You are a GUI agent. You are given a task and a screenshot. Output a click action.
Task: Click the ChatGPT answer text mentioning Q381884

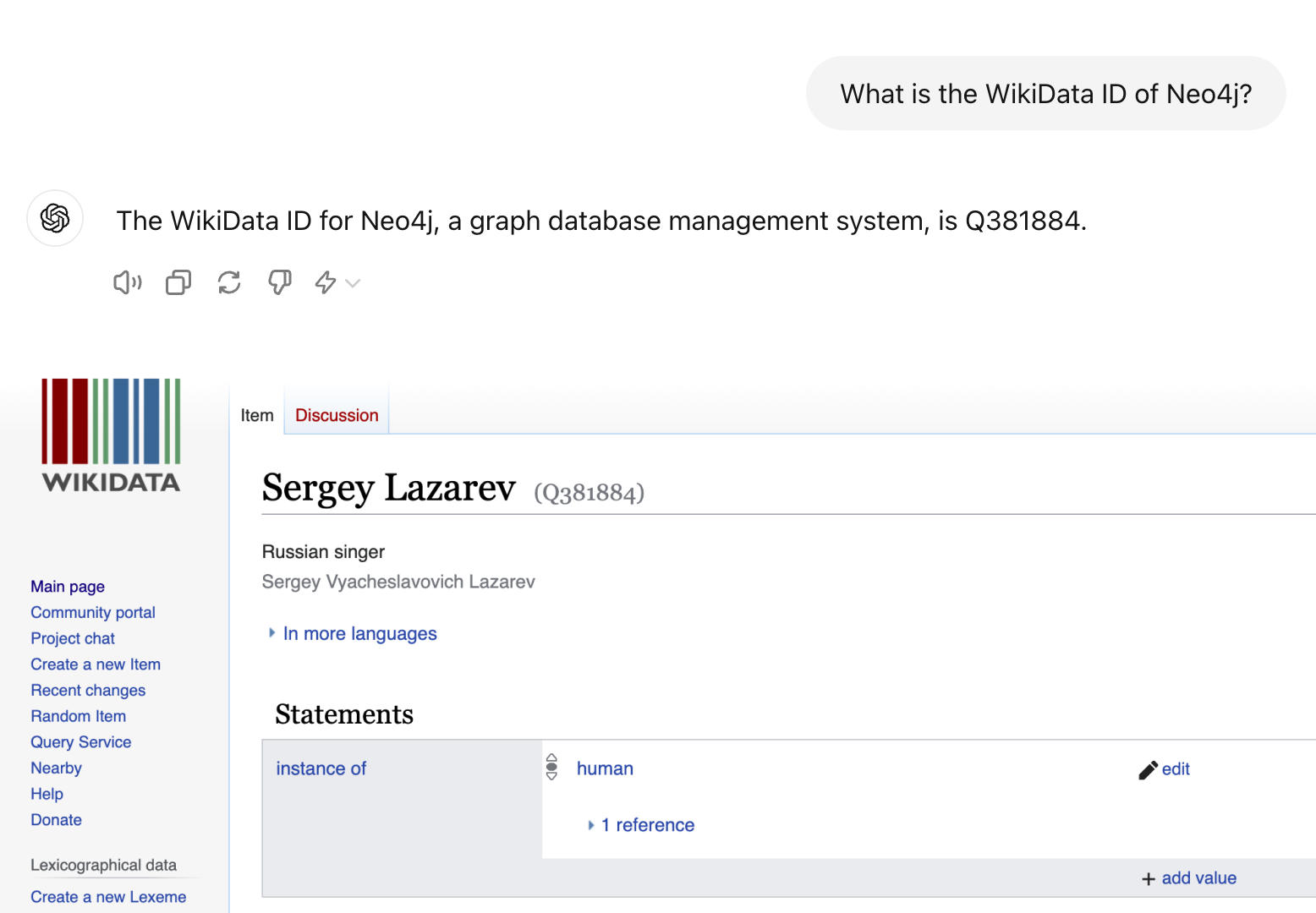coord(601,221)
